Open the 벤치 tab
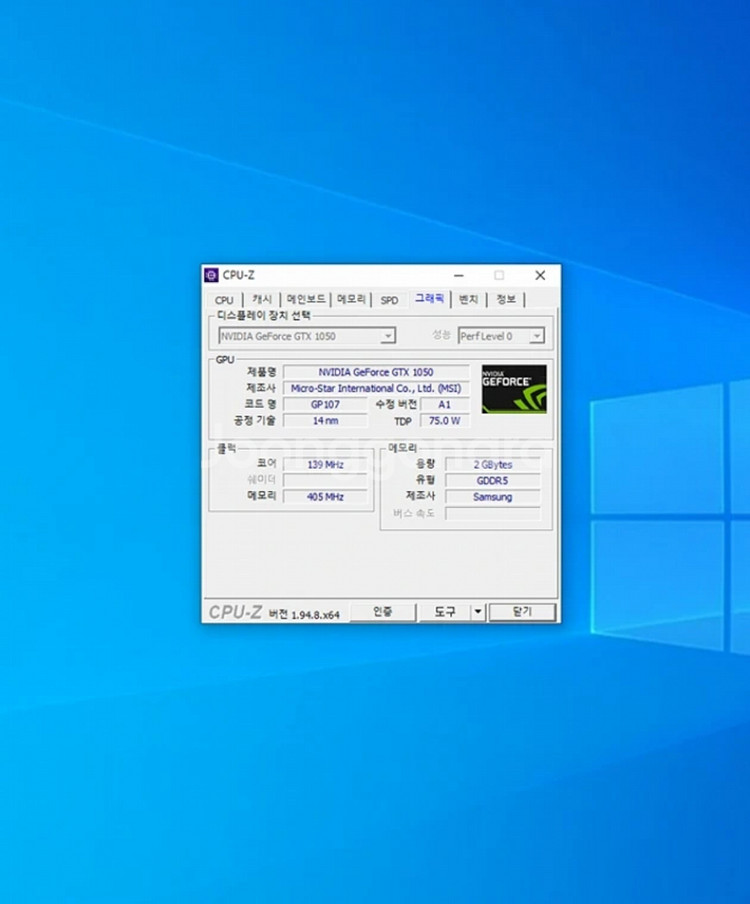The height and width of the screenshot is (904, 750). coord(468,299)
